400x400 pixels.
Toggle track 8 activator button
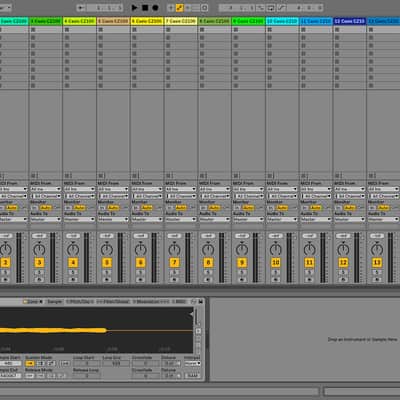click(x=208, y=263)
